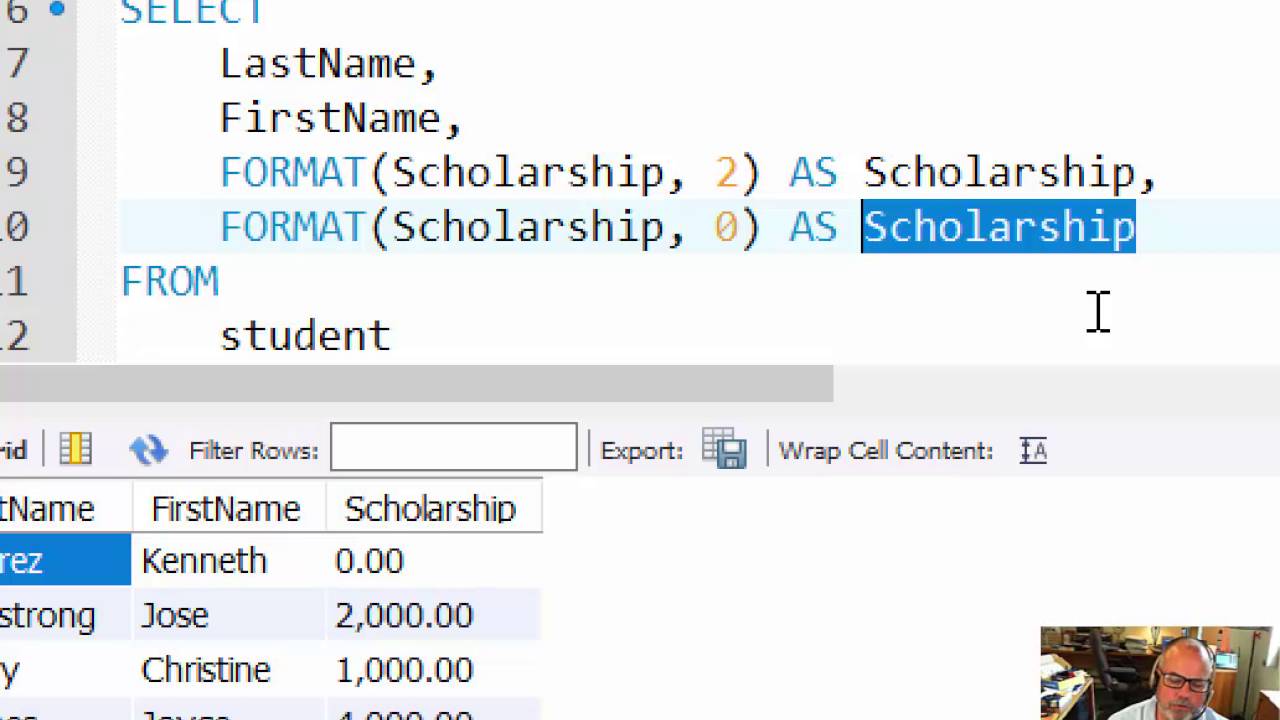Click the webcam video thumbnail
This screenshot has height=720, width=1280.
[x=1158, y=673]
